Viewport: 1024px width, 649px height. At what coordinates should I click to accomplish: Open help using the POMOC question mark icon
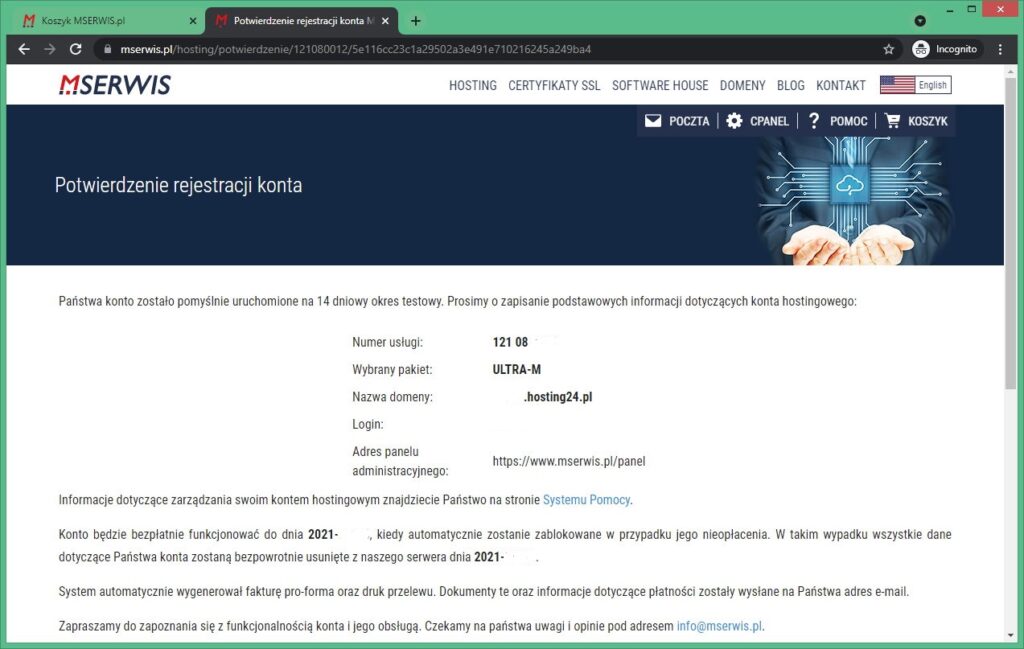814,120
